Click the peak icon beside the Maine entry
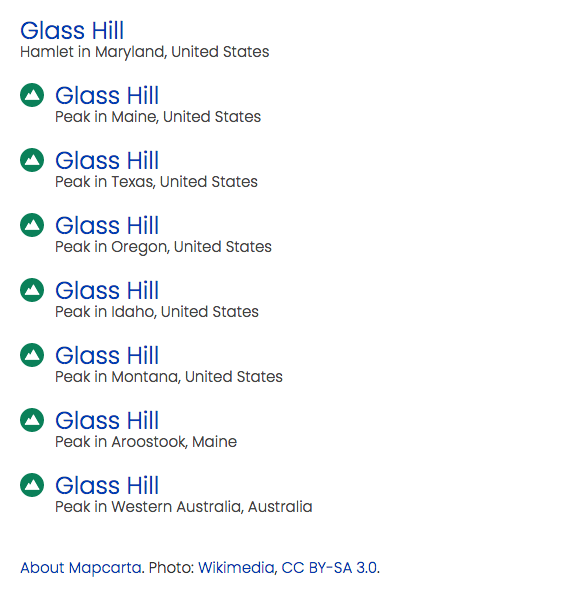 (x=32, y=95)
